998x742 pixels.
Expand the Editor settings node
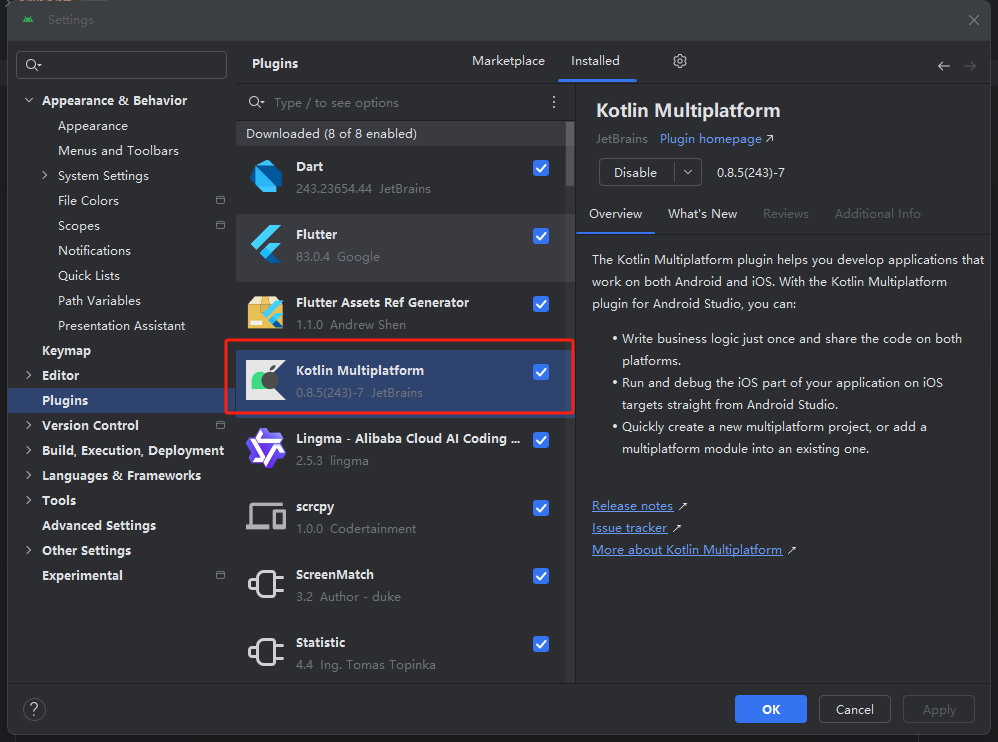coord(29,375)
